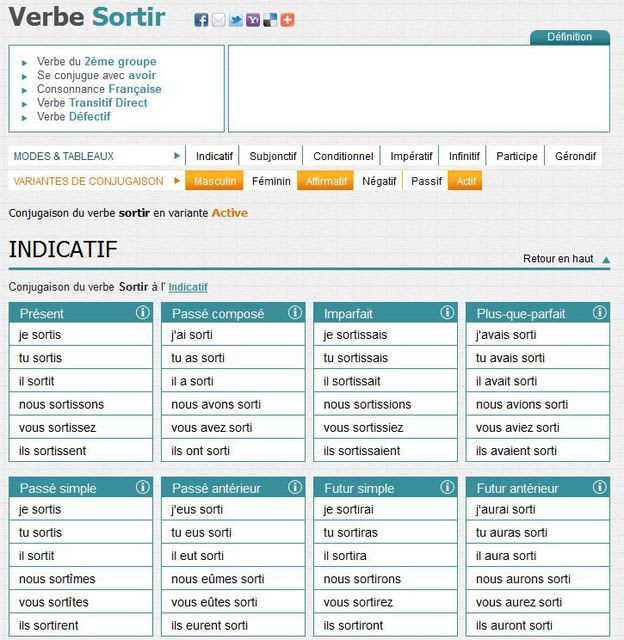624x640 pixels.
Task: Open the Définition tab
Action: [569, 37]
